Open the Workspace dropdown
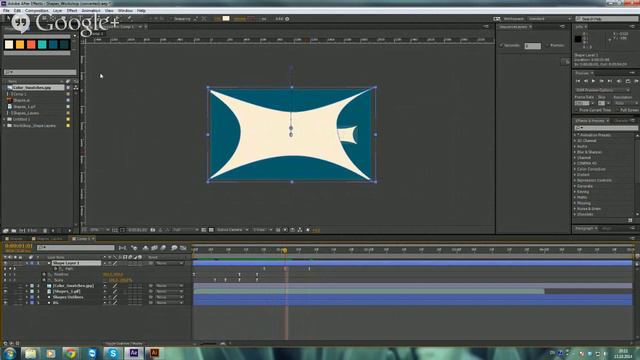Screen dimensions: 640x360 point(549,19)
